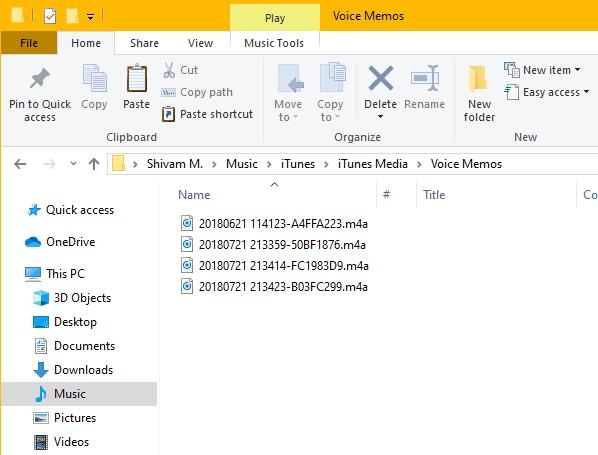Screen dimensions: 598x455
Task: Click Shivam M. in the address path
Action: click(175, 164)
